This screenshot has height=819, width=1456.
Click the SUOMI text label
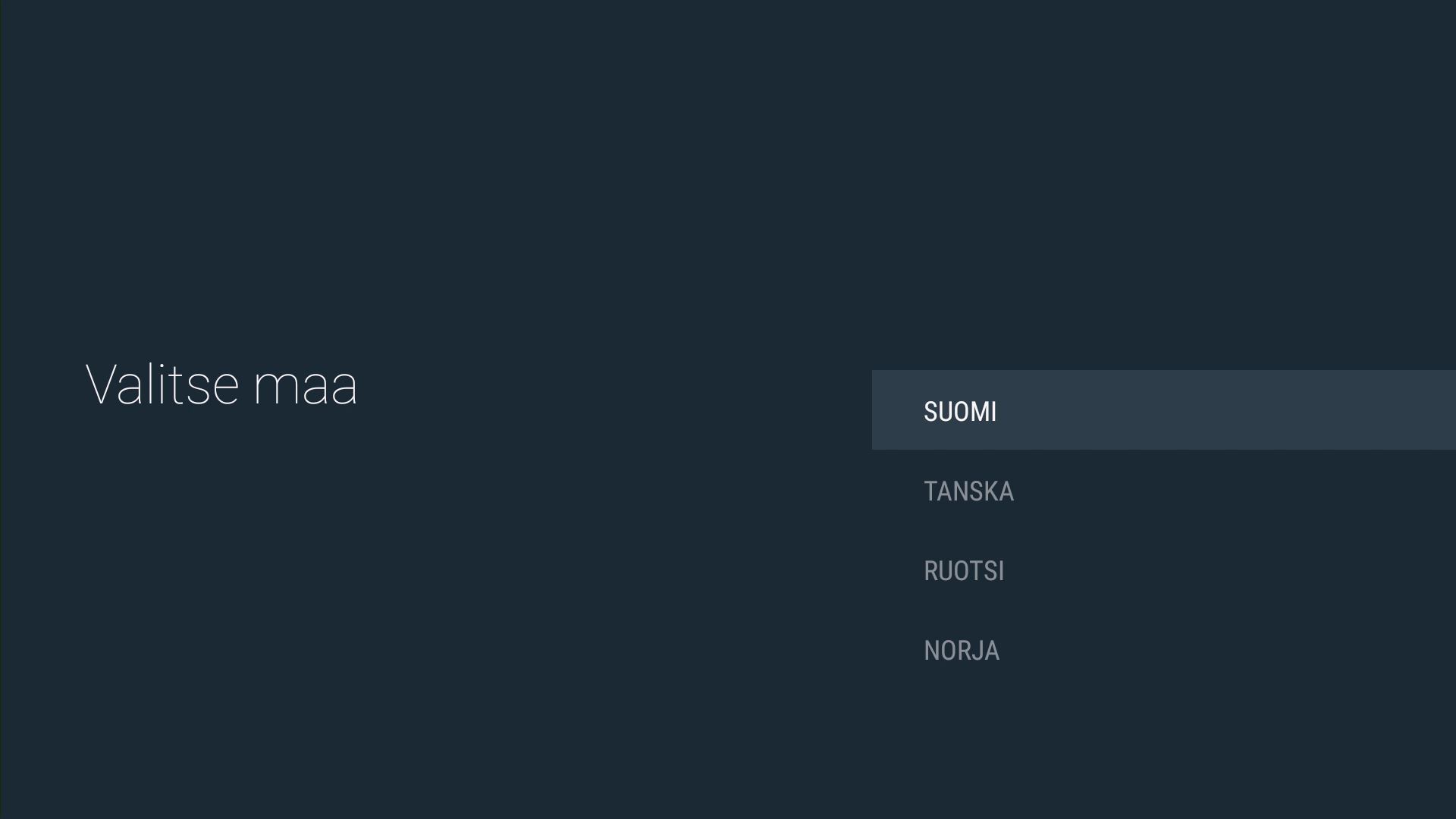tap(960, 411)
